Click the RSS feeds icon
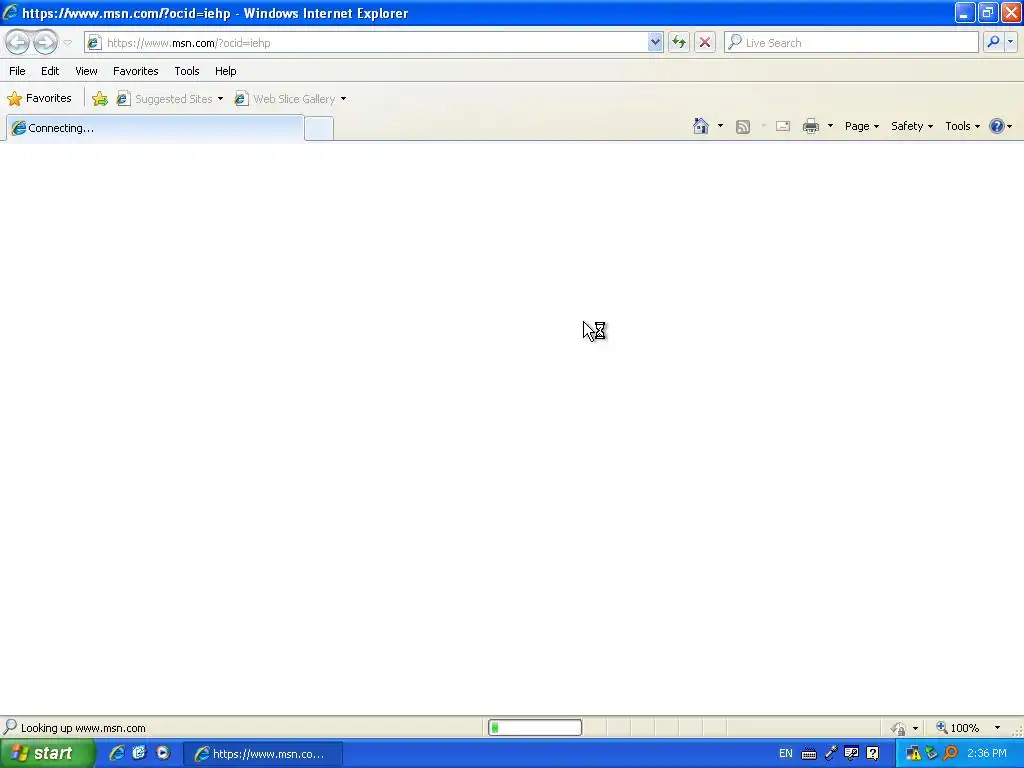 coord(743,127)
